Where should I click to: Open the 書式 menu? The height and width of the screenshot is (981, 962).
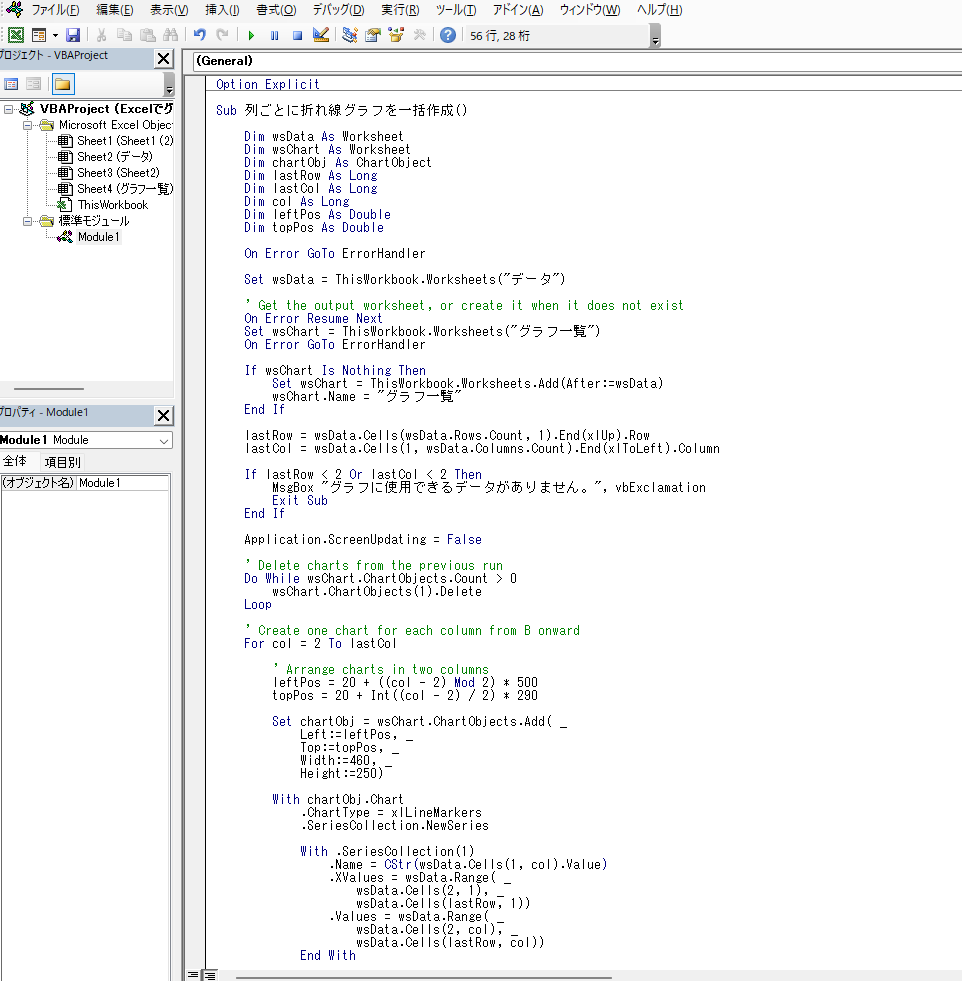(x=276, y=10)
